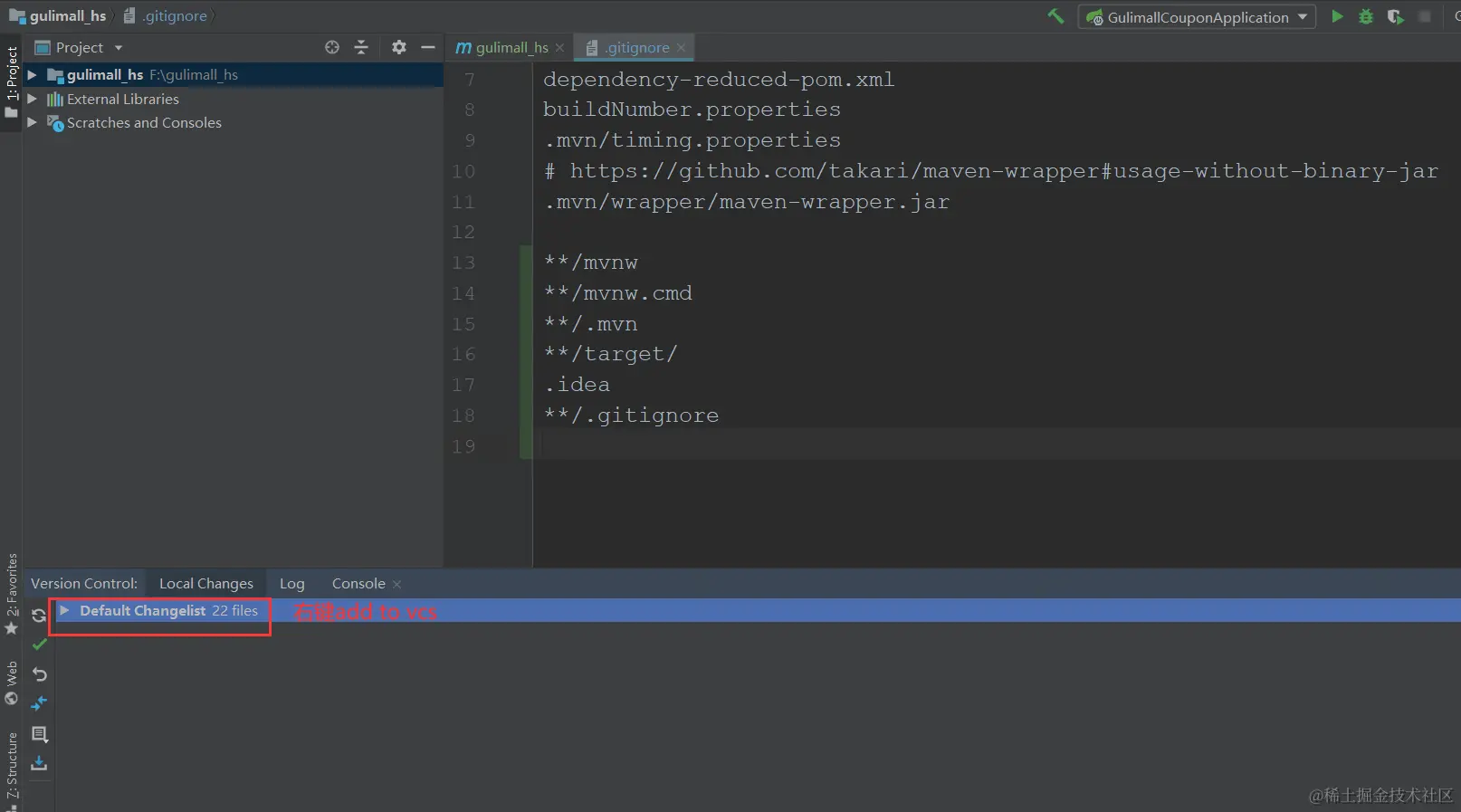Open the GulimallCouponApplication run configuration dropdown
The height and width of the screenshot is (812, 1461).
(1197, 17)
